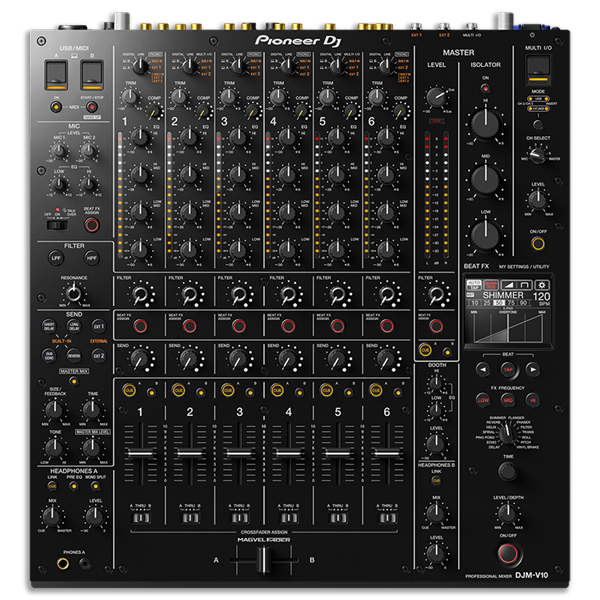
Task: Toggle the Beat FX ON/OFF button
Action: [508, 553]
